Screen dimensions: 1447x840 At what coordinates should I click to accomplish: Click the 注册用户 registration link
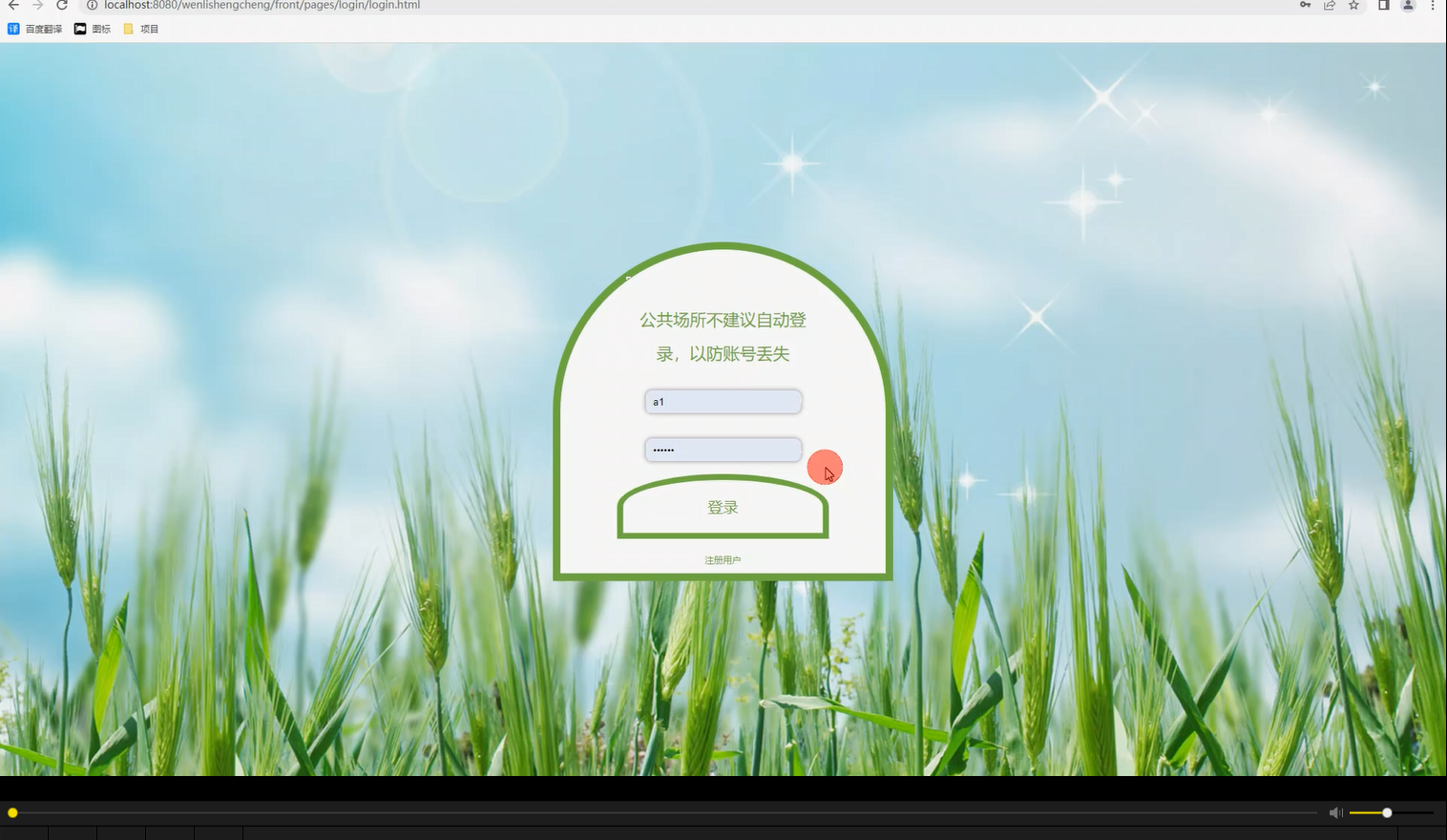tap(722, 559)
